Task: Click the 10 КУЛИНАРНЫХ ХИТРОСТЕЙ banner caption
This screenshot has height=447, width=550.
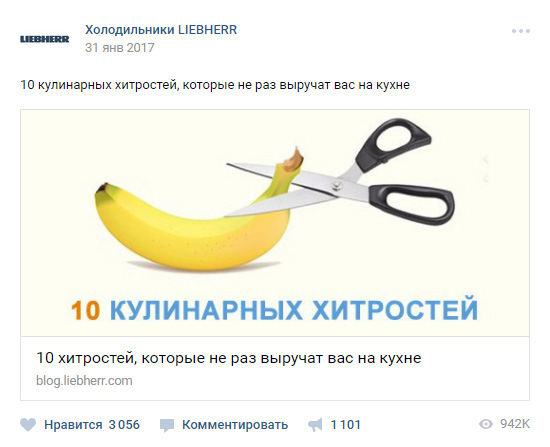Action: (274, 309)
